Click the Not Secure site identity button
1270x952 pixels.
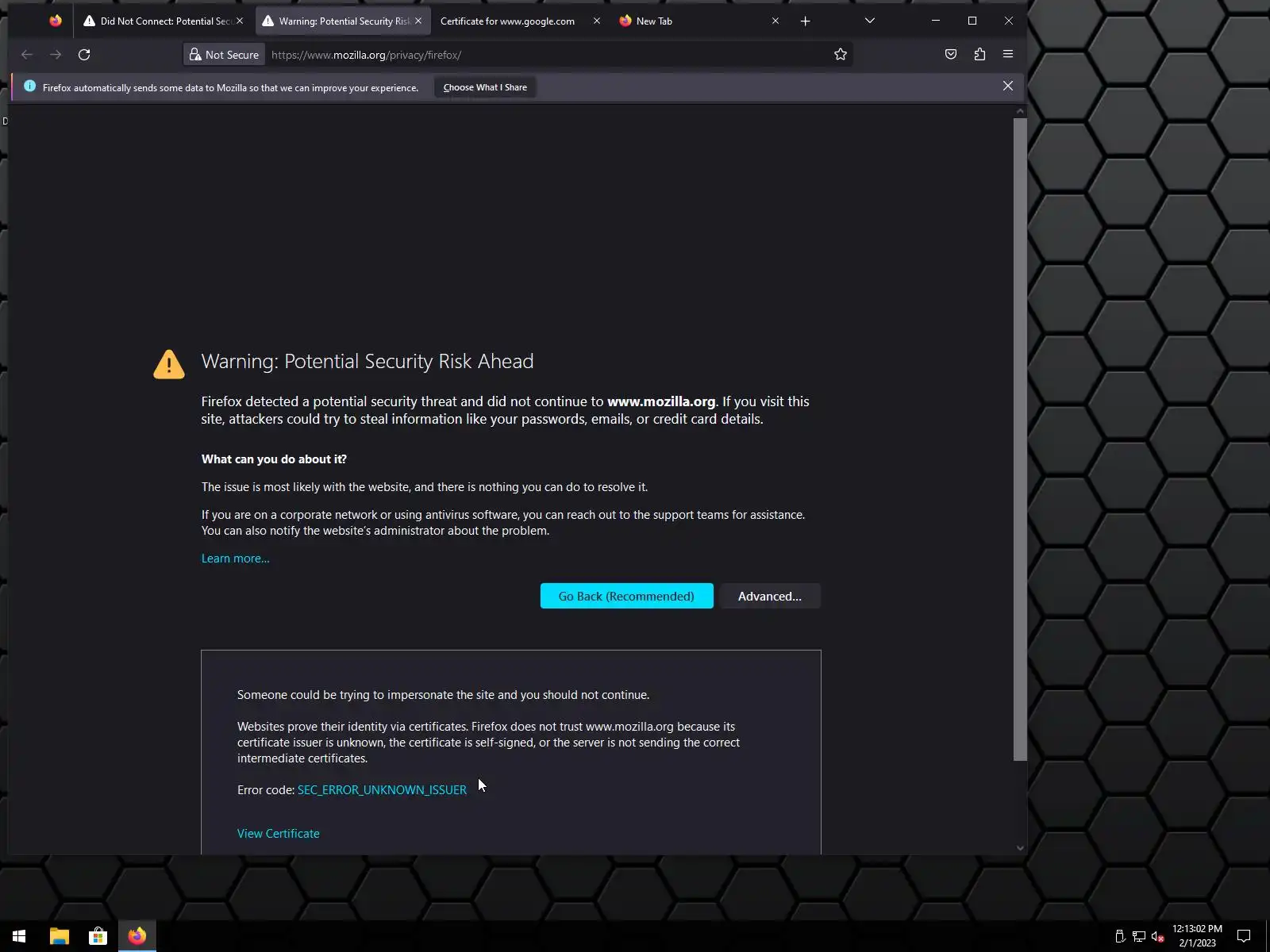[224, 55]
